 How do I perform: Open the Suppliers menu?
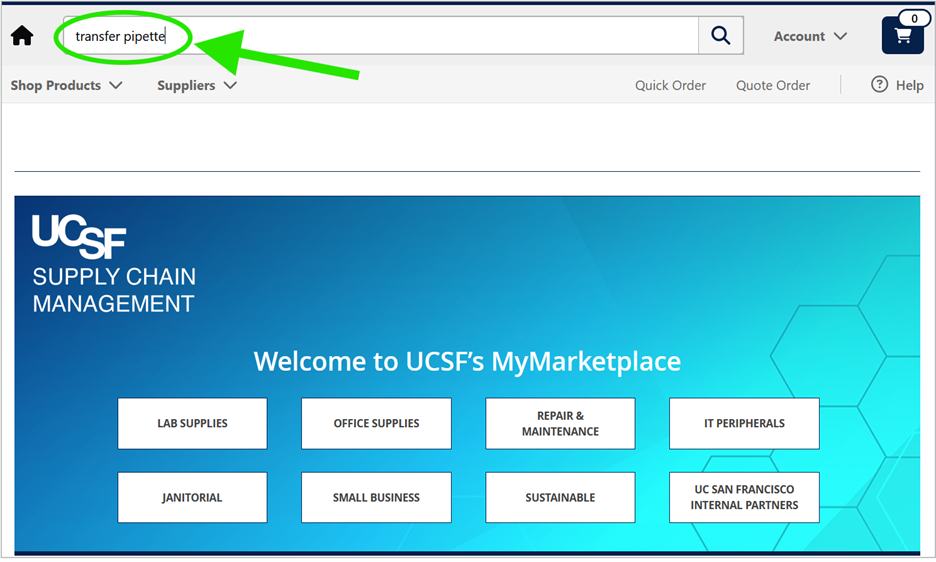pyautogui.click(x=197, y=85)
